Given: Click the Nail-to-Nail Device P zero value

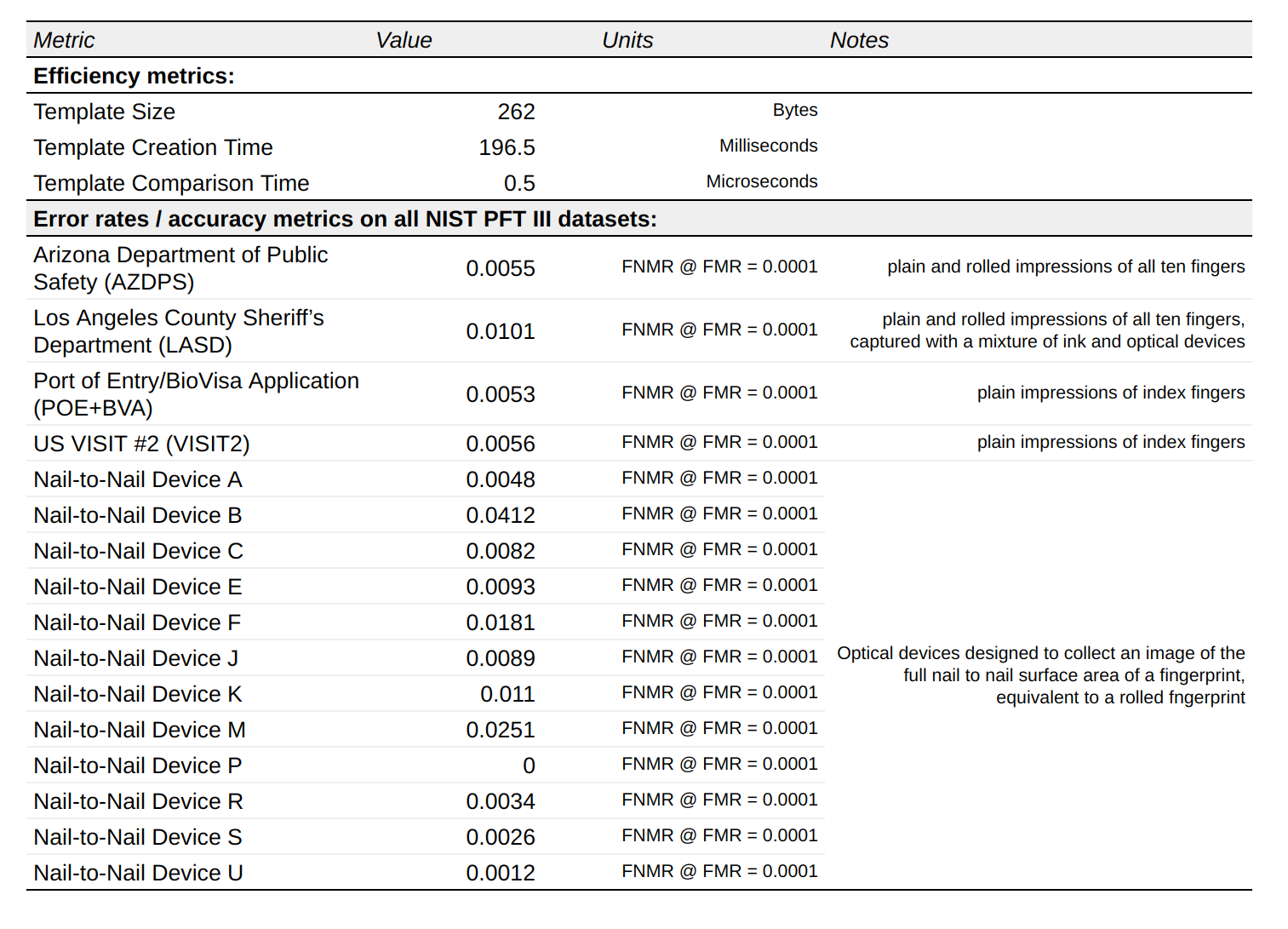Looking at the screenshot, I should (529, 766).
